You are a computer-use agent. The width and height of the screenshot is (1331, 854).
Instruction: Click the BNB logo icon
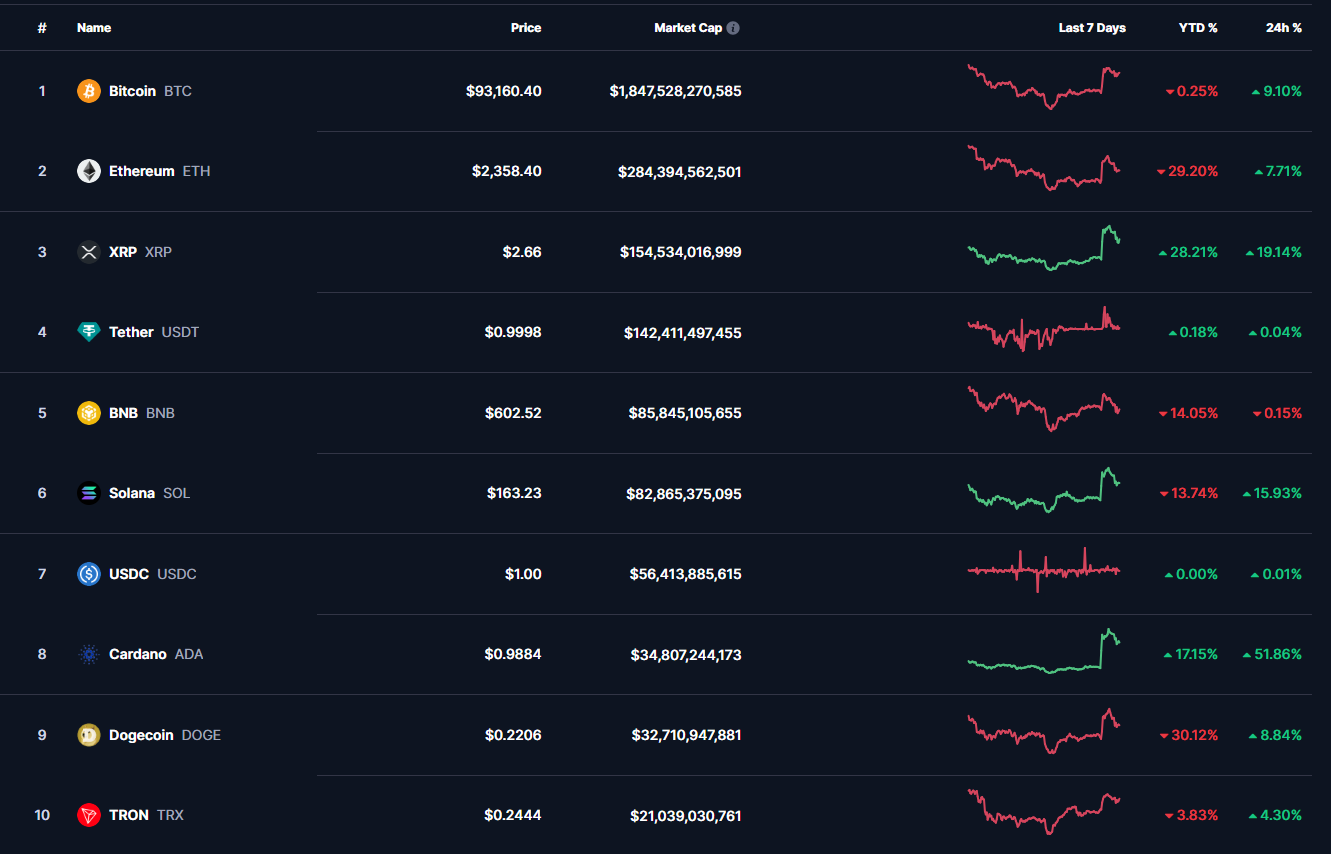click(89, 413)
